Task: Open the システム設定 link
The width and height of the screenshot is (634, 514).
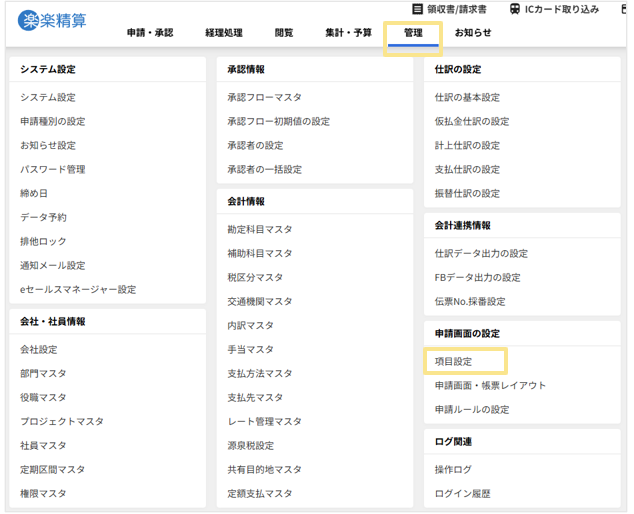Action: point(47,97)
